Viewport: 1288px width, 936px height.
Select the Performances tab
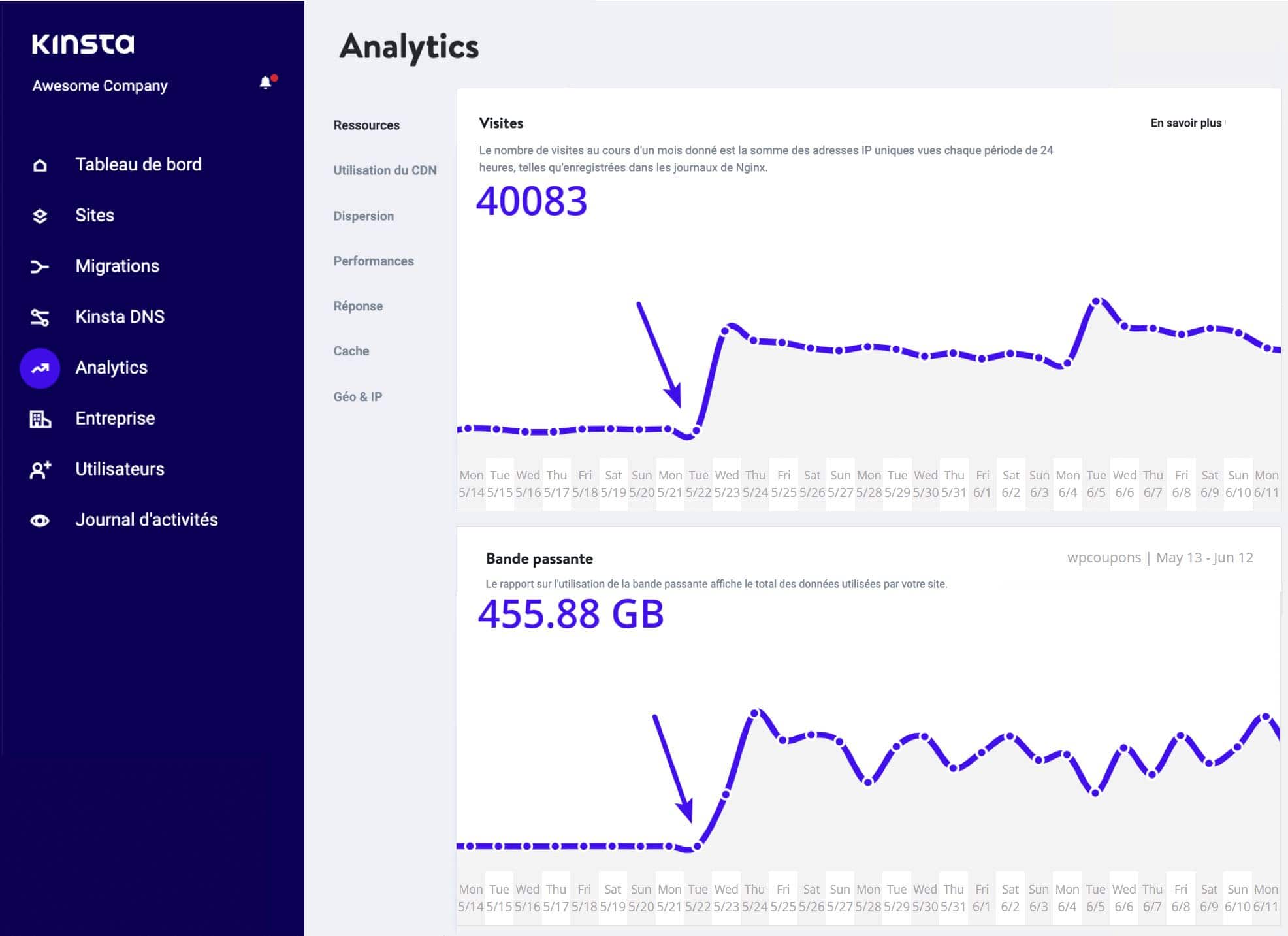[374, 261]
